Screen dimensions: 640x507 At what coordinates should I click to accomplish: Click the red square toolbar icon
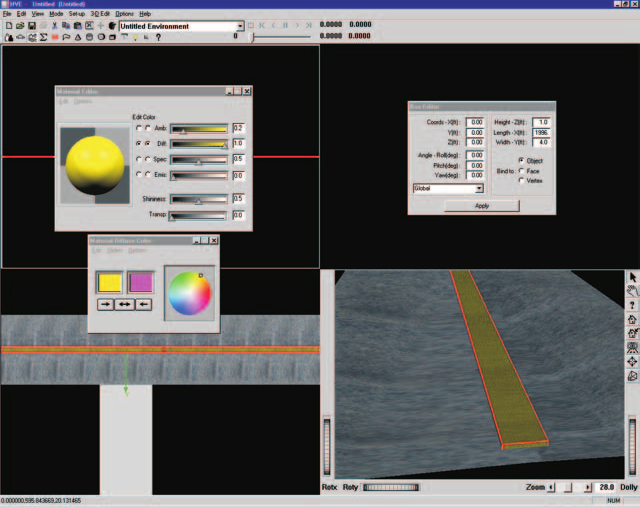tap(55, 37)
